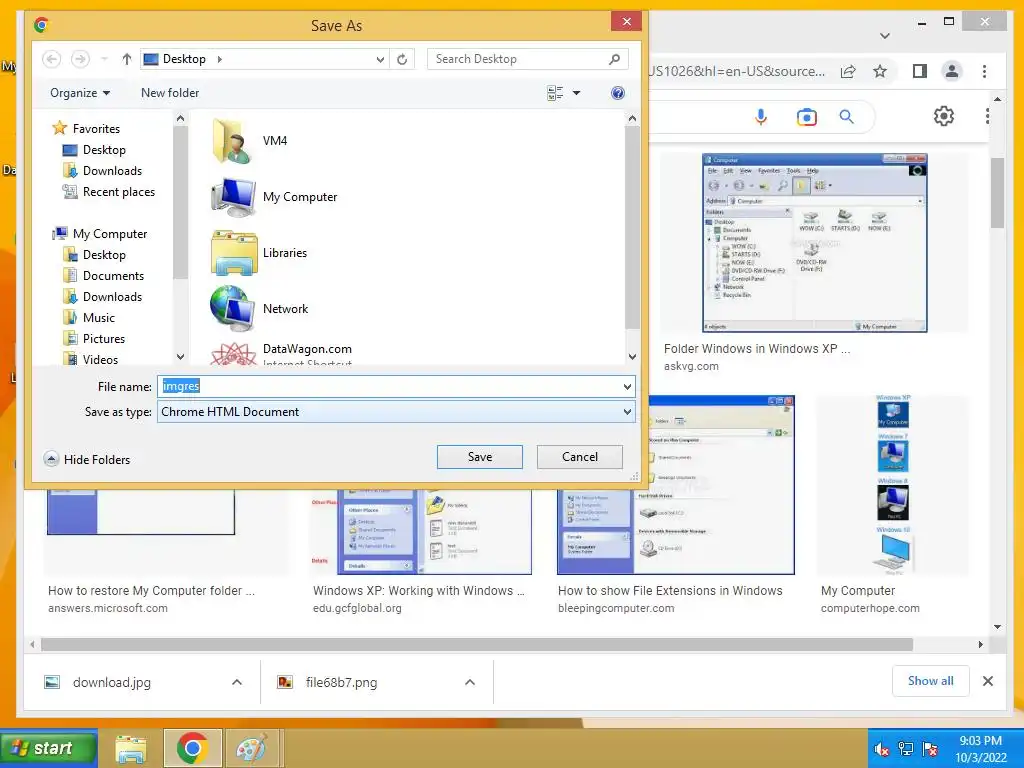Screen dimensions: 1024x768
Task: Go up one folder level
Action: [127, 59]
